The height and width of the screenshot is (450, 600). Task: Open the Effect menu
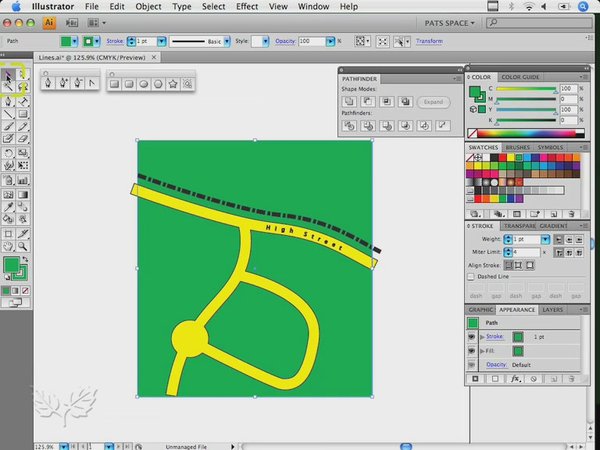(246, 6)
